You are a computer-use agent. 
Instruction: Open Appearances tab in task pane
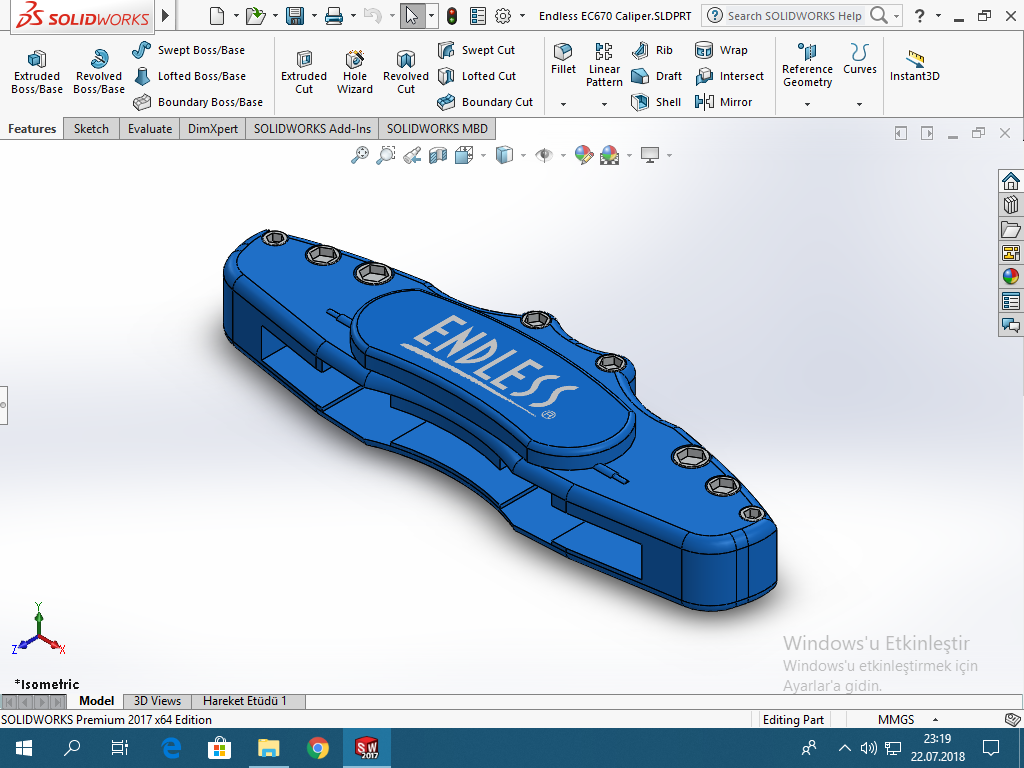1011,276
